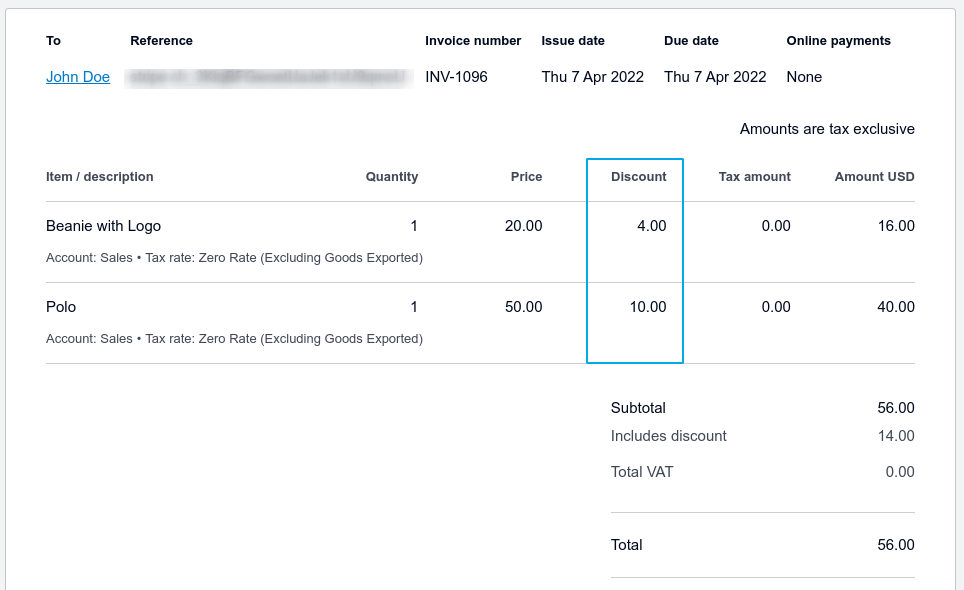Click the invoice number INV-1096
This screenshot has height=590, width=964.
pos(456,77)
